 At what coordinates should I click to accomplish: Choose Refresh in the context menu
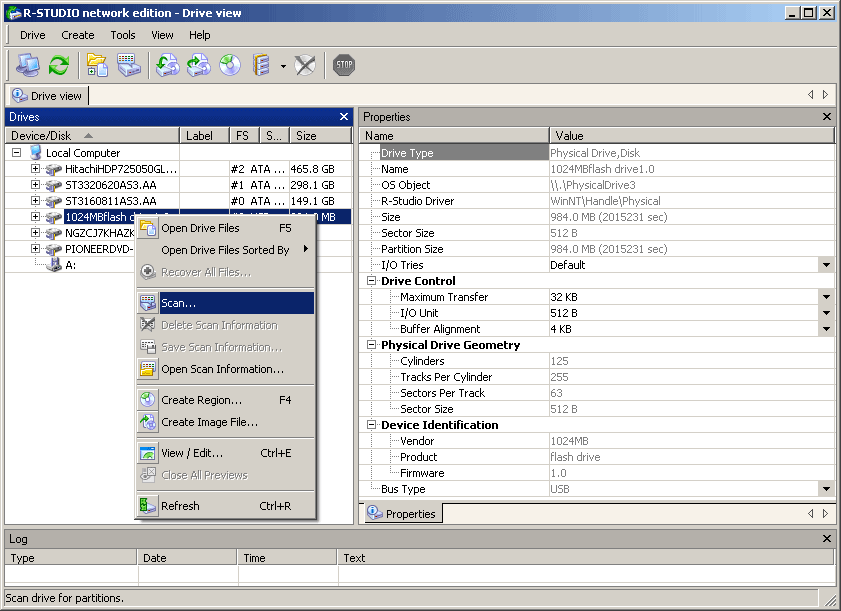226,506
